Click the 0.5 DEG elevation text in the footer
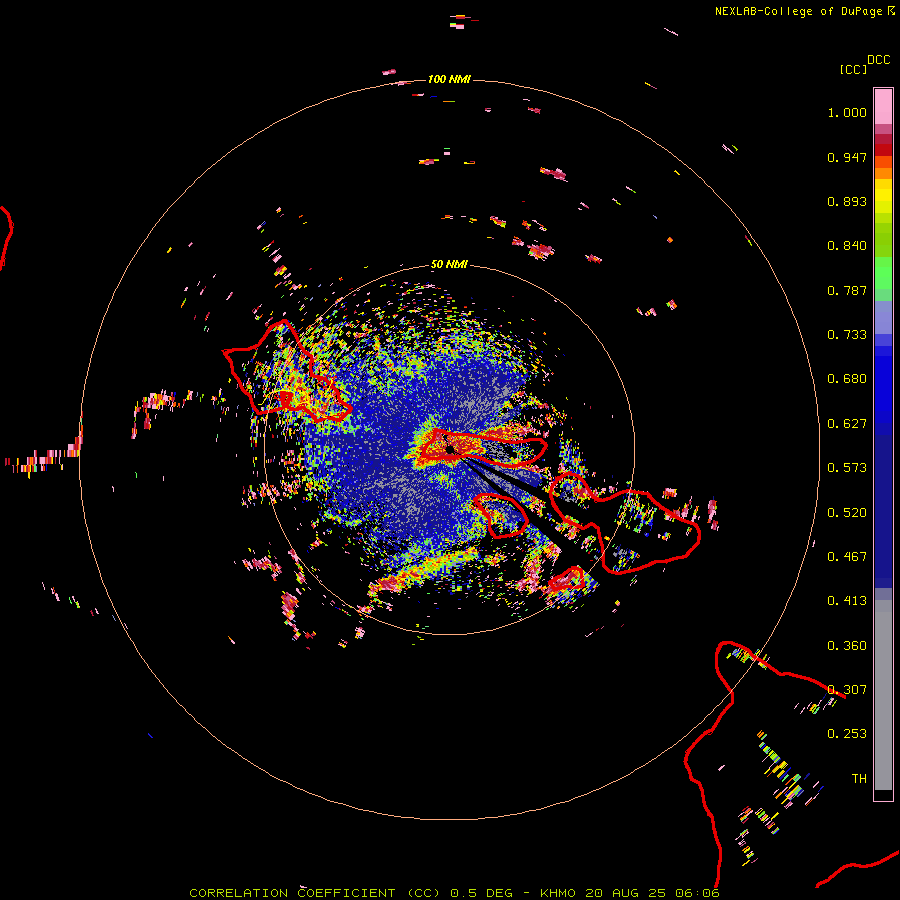Image resolution: width=900 pixels, height=900 pixels. tap(482, 893)
